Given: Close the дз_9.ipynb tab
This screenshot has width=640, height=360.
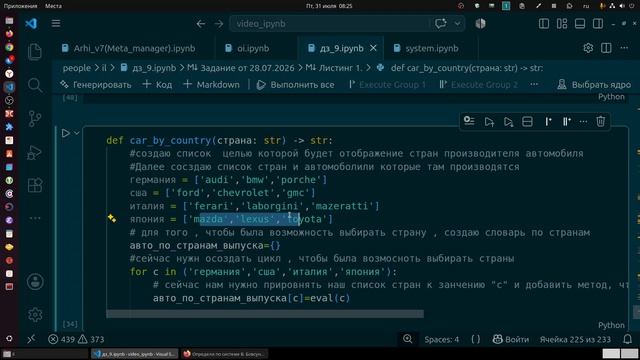Looking at the screenshot, I should [373, 48].
